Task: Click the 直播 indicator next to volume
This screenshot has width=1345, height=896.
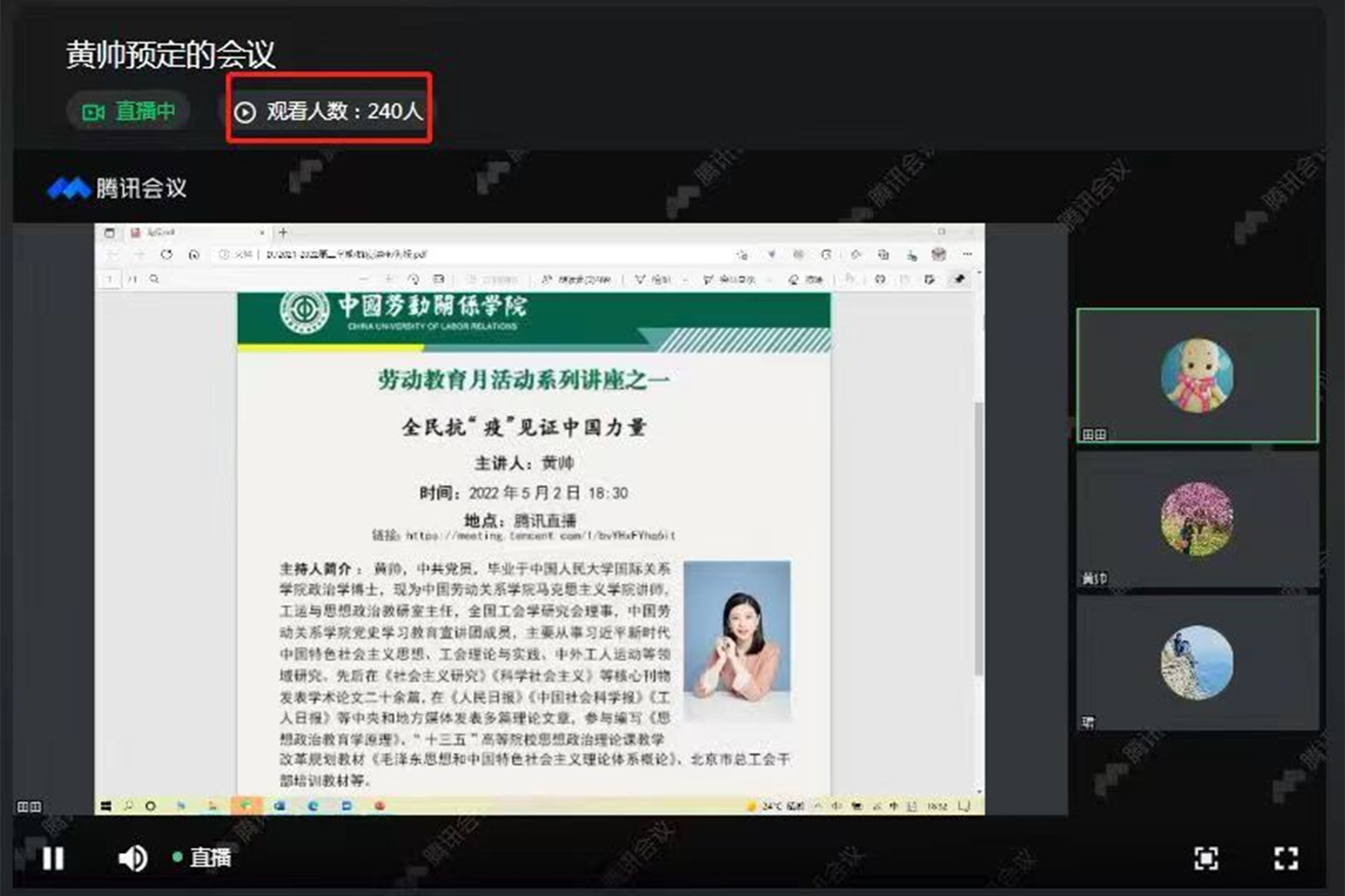Action: 202,858
